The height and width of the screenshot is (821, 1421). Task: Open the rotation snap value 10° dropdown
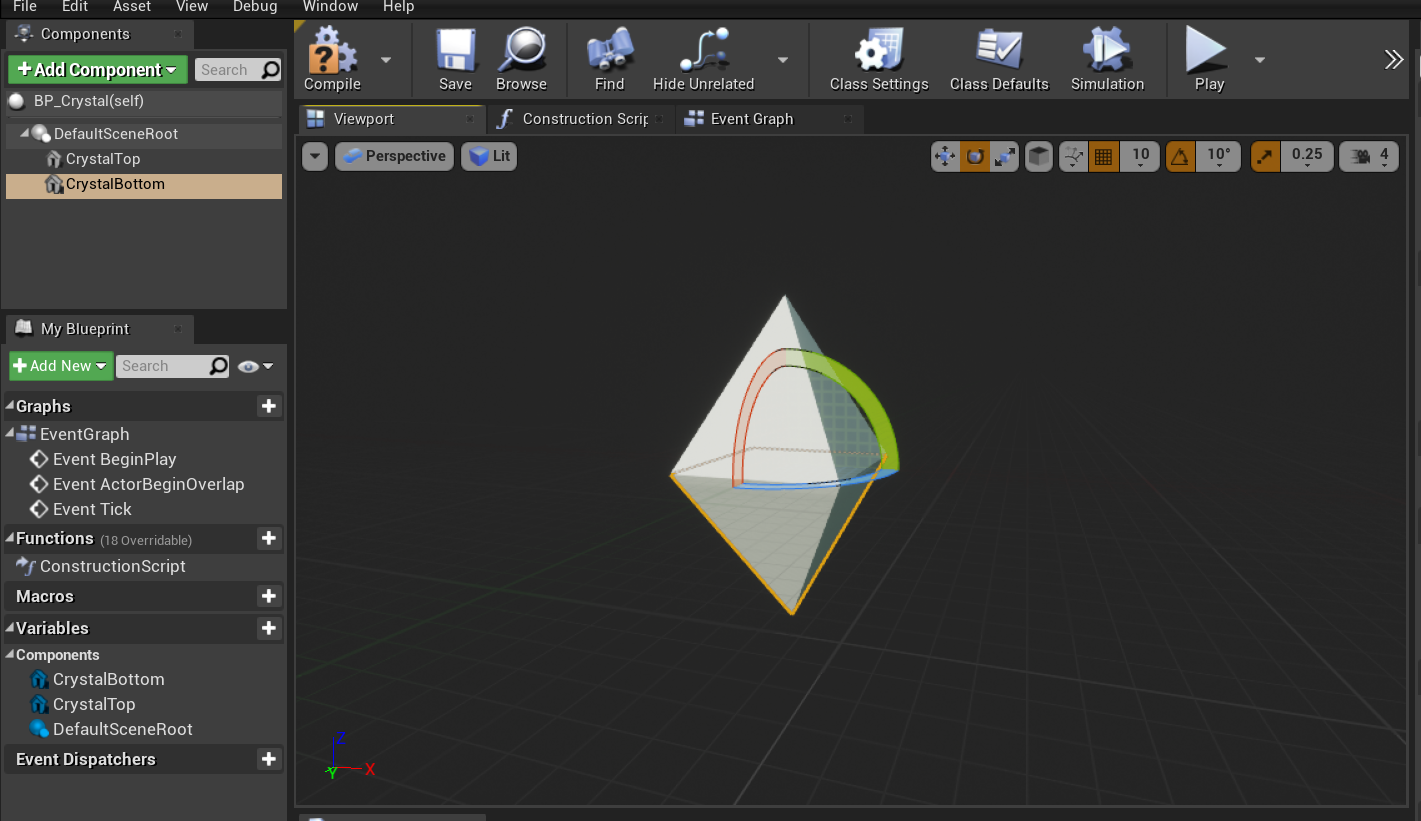1218,156
